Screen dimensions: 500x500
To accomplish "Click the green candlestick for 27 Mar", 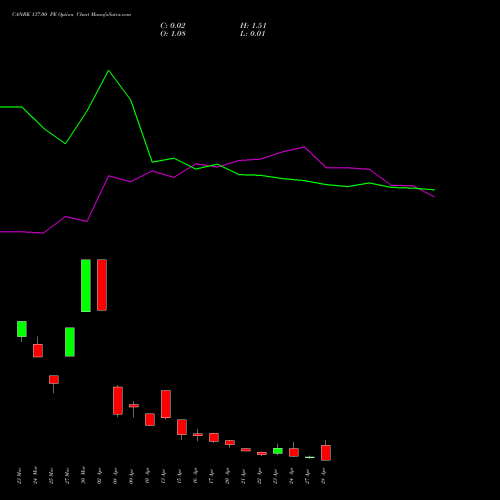I will click(70, 342).
